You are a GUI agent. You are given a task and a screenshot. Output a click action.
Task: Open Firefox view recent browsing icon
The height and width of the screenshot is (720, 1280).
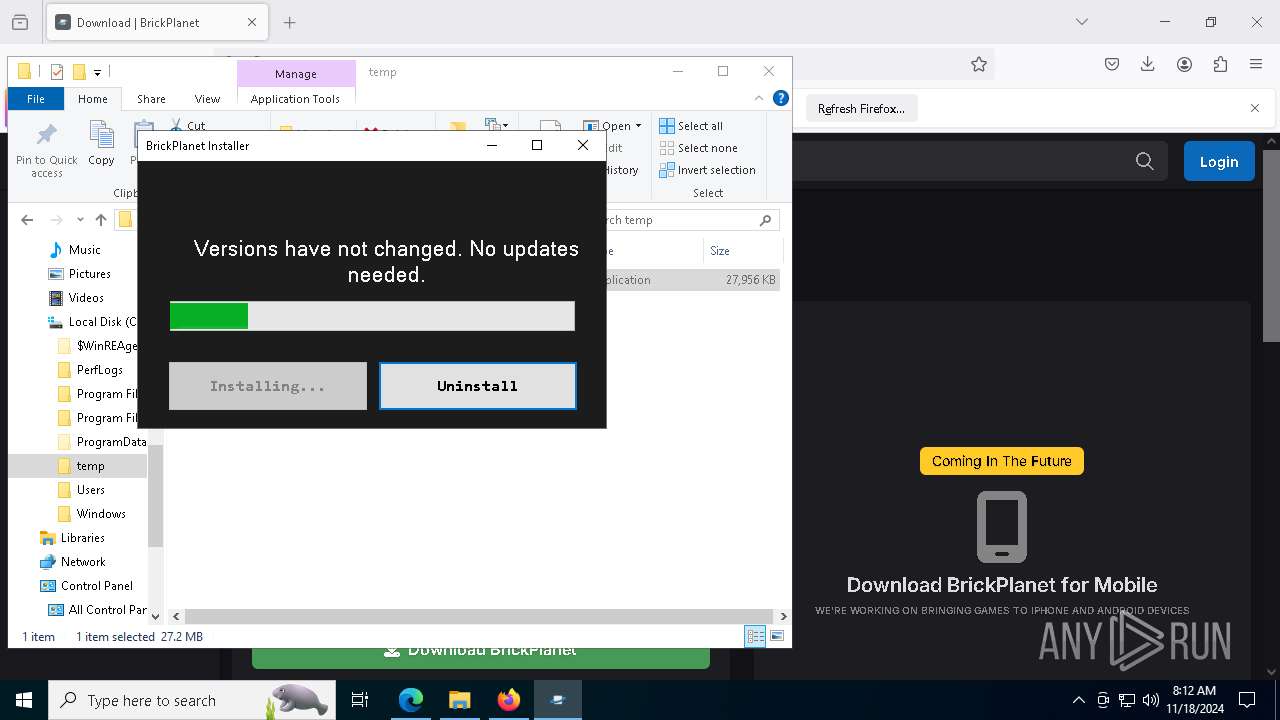point(20,22)
